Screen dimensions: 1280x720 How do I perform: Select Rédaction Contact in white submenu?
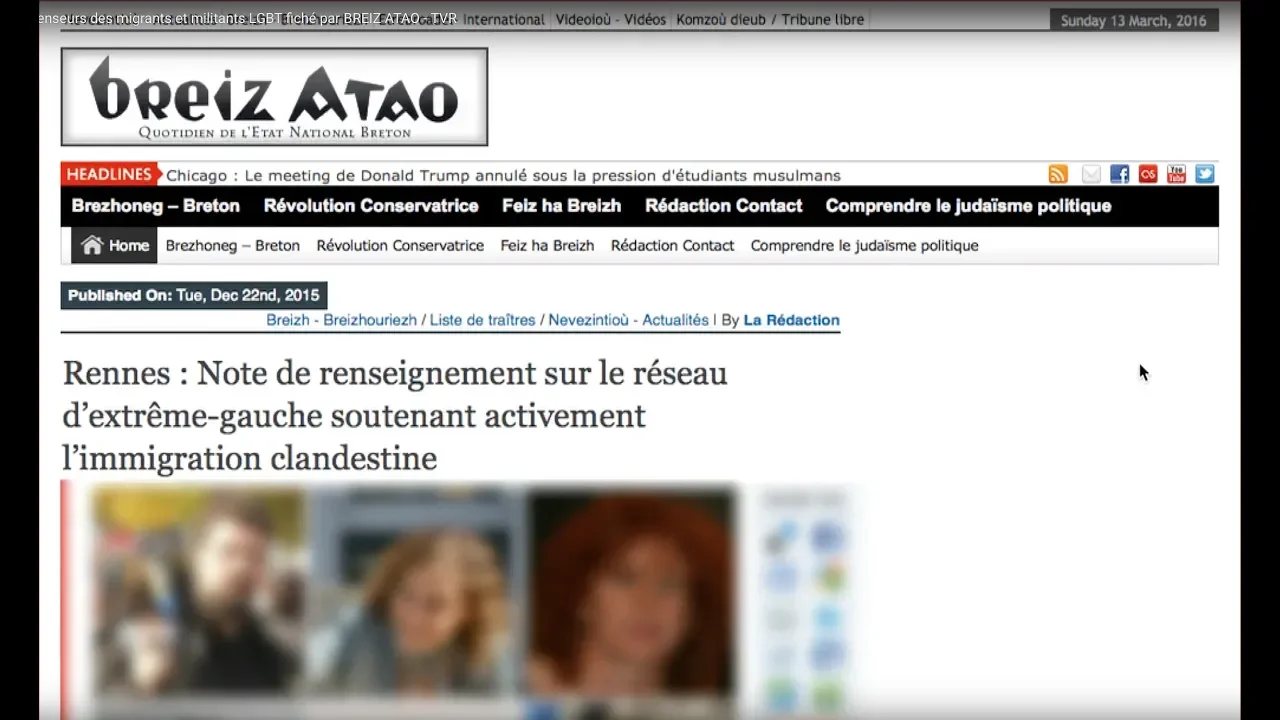[673, 245]
